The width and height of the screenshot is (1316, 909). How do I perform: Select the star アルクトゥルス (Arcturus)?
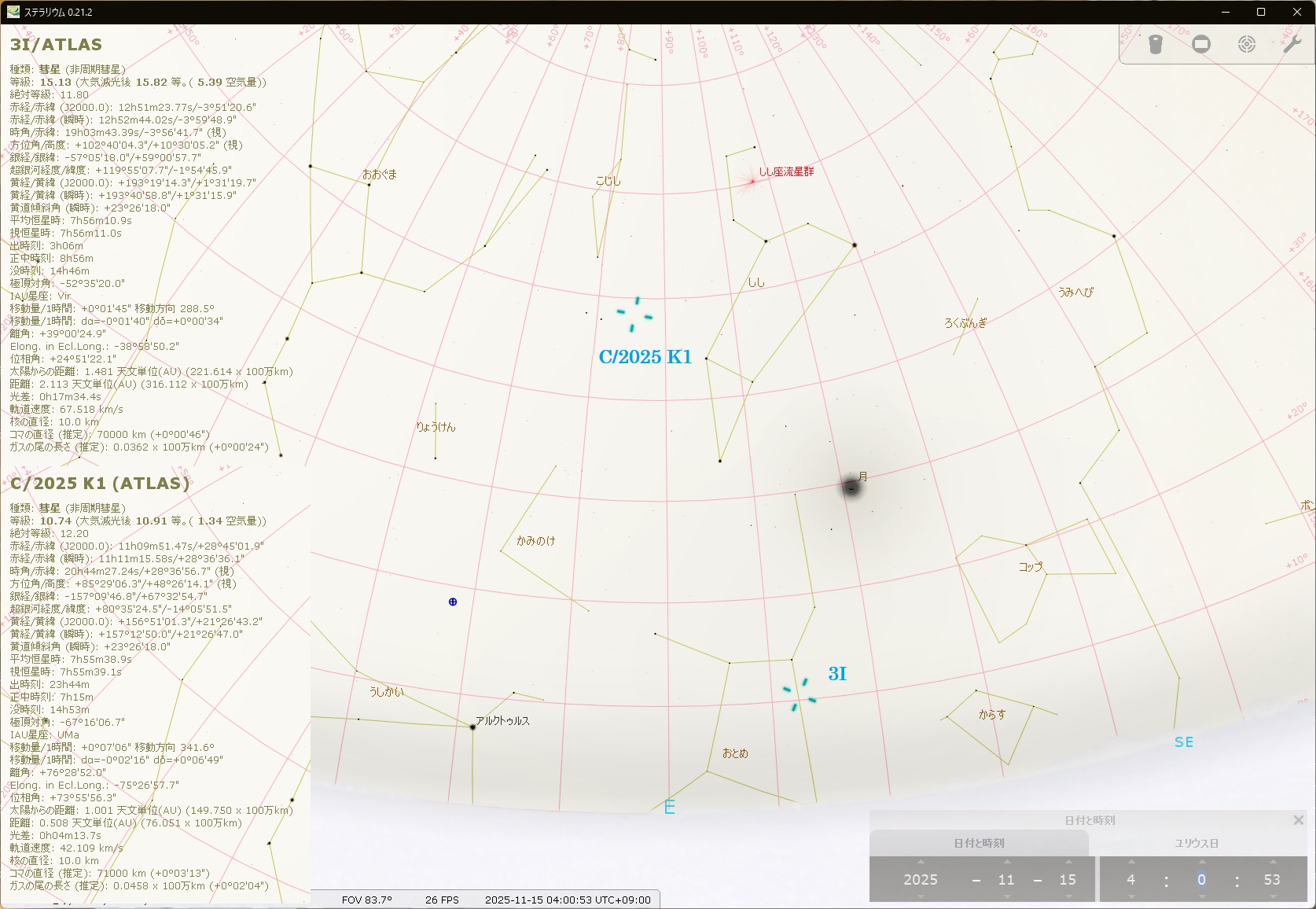472,727
